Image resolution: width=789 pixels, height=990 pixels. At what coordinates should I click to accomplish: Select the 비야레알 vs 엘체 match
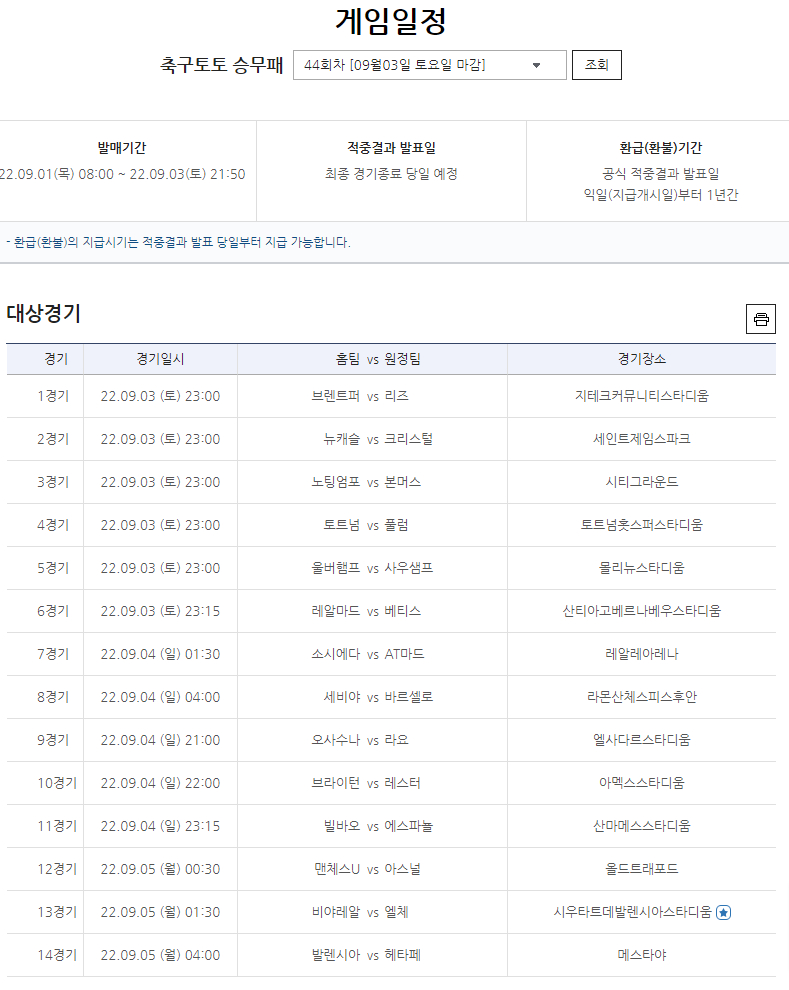coord(360,912)
